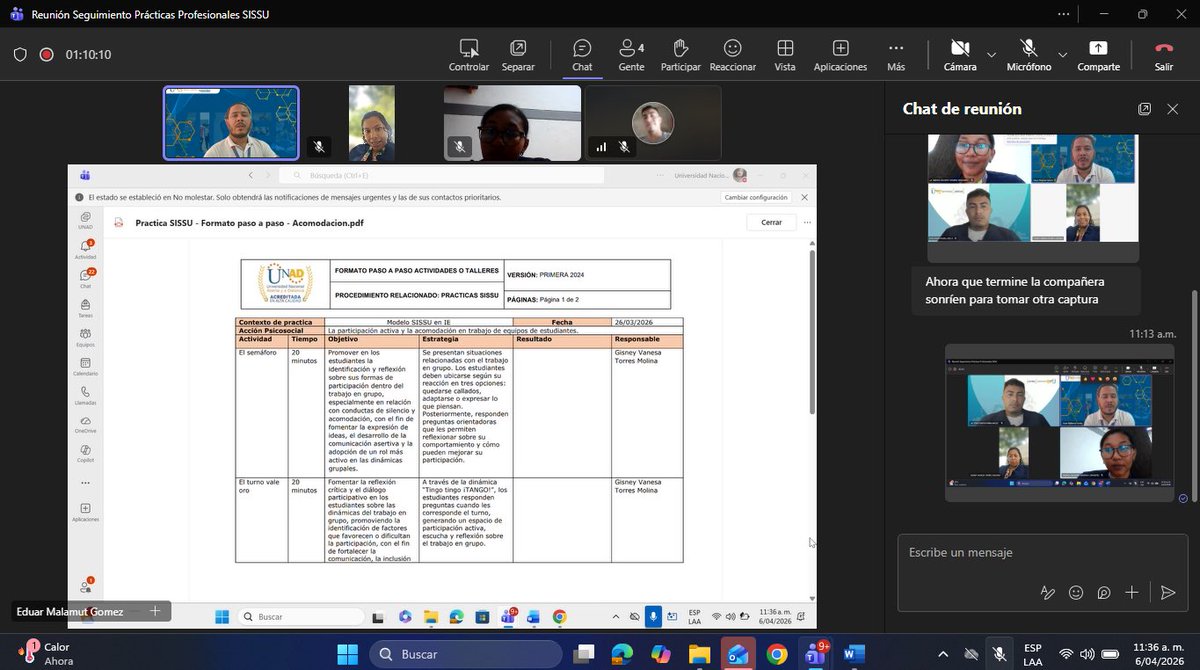Pop out the Chat de reunión panel
This screenshot has width=1200, height=670.
click(1144, 109)
